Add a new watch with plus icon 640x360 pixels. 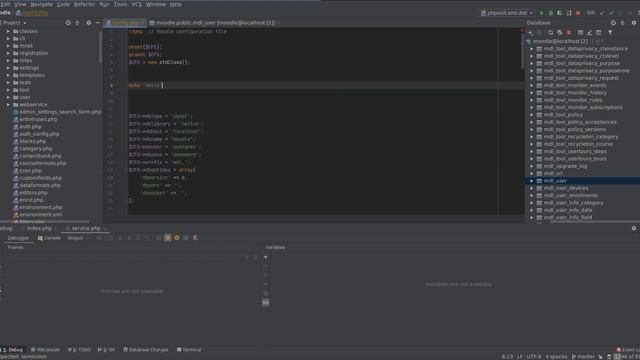[266, 257]
